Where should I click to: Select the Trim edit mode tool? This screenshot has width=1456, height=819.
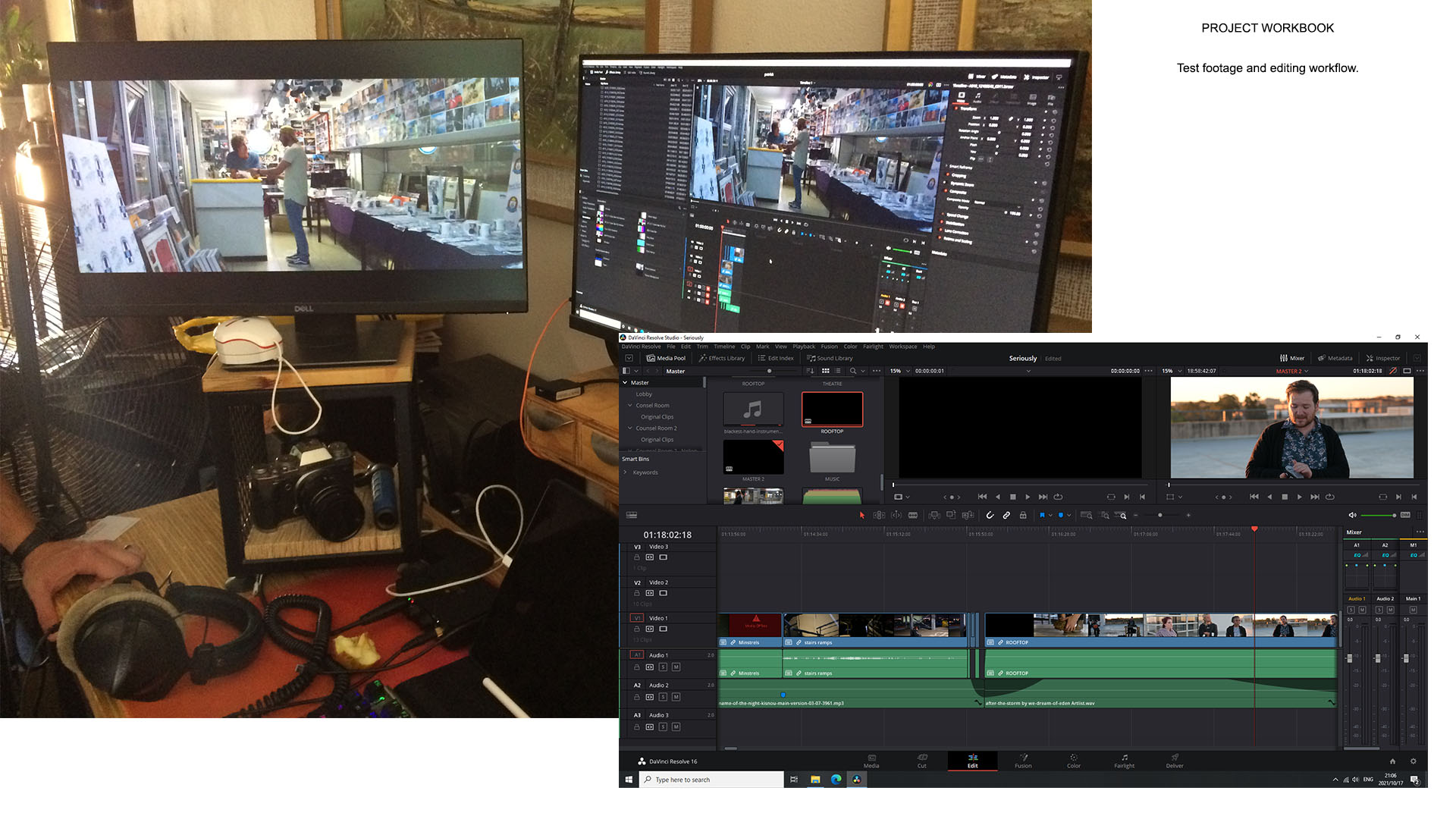pos(879,516)
